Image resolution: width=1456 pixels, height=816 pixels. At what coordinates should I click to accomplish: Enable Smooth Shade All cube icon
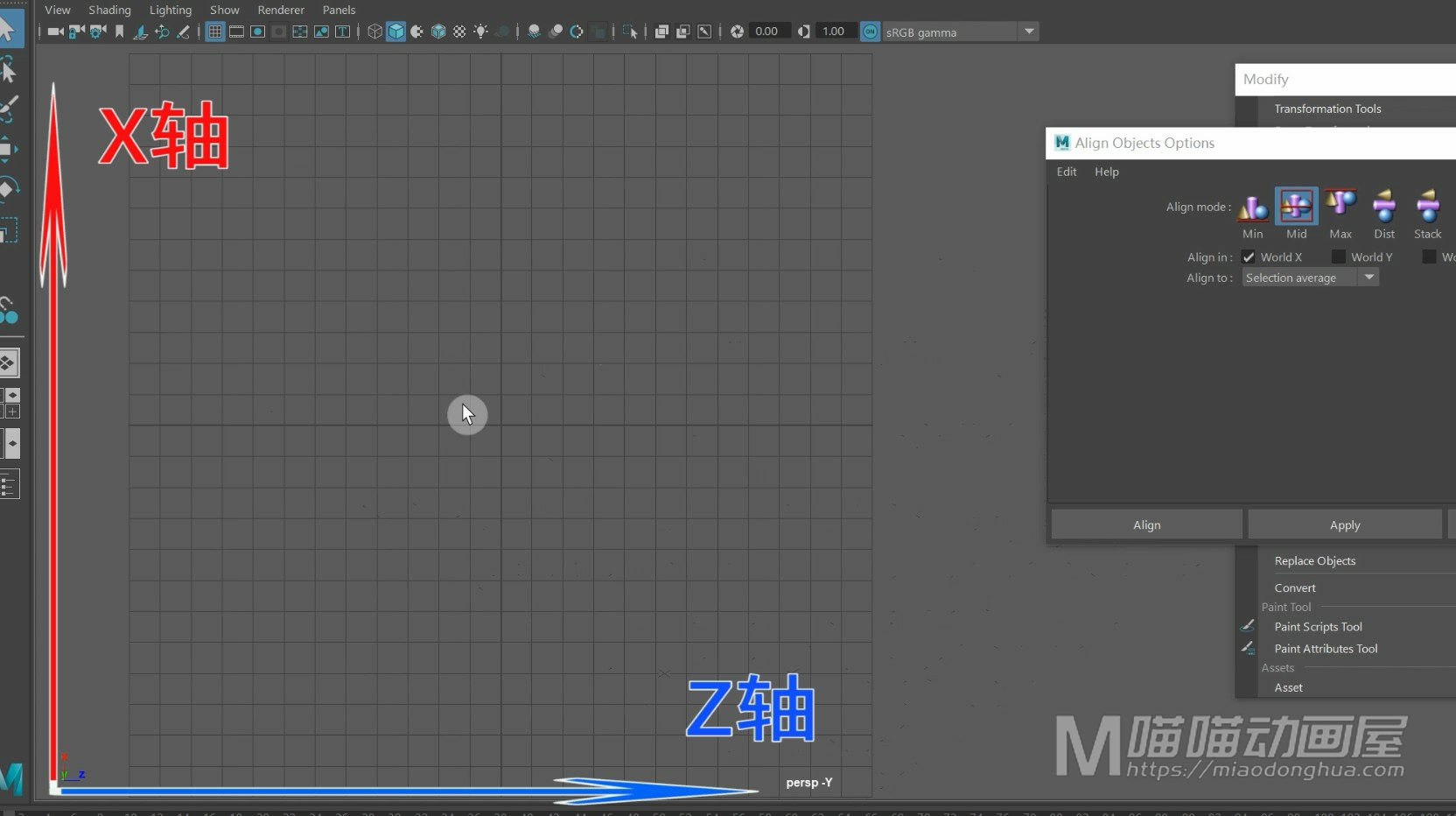[396, 32]
